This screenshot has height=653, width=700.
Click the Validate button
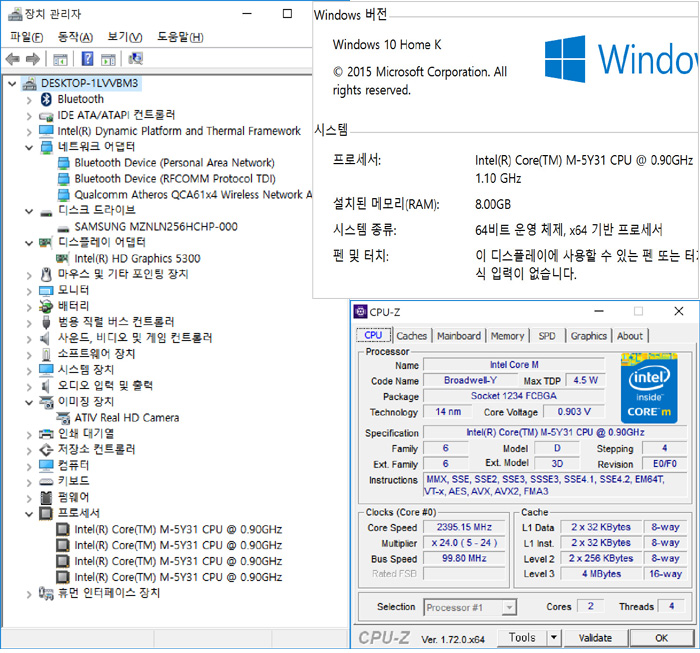click(596, 638)
